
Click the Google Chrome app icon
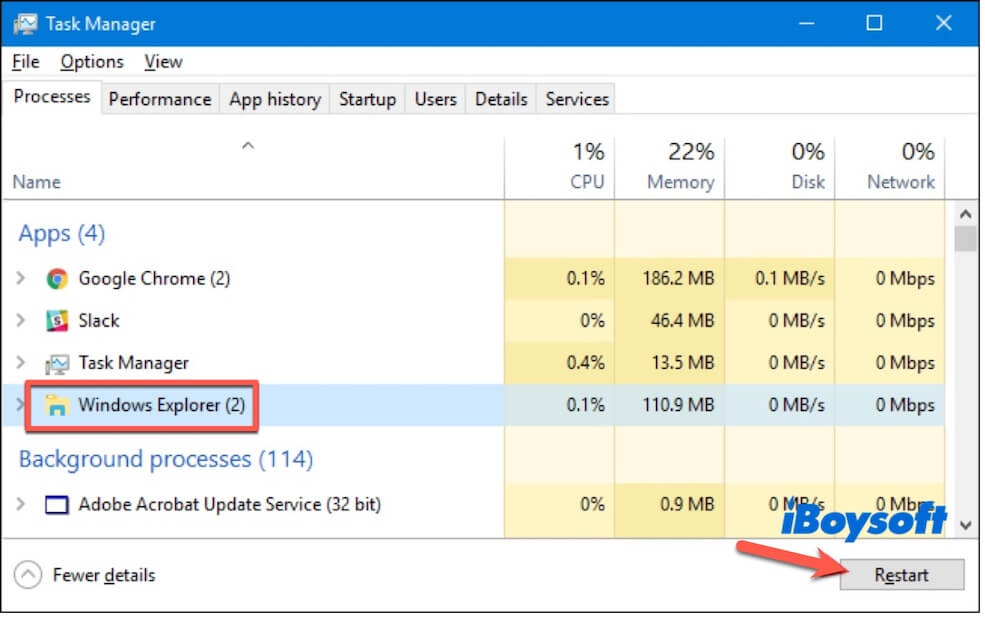pos(57,278)
